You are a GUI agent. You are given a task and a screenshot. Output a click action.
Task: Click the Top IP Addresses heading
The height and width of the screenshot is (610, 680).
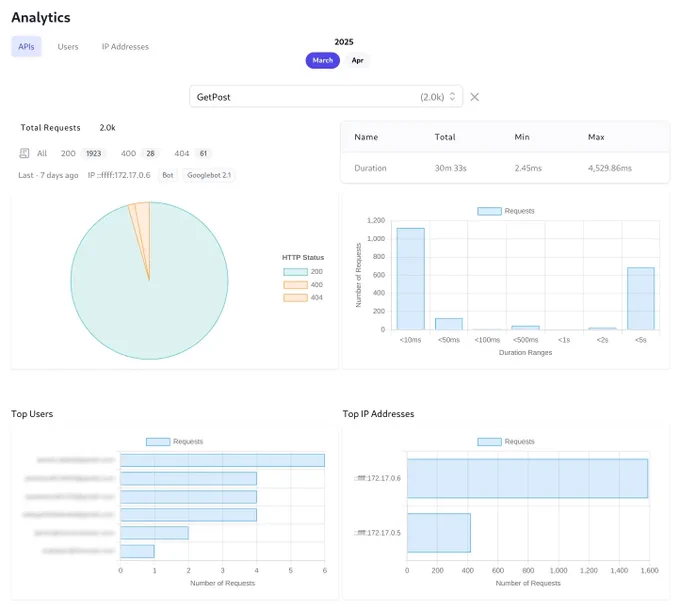pyautogui.click(x=378, y=414)
